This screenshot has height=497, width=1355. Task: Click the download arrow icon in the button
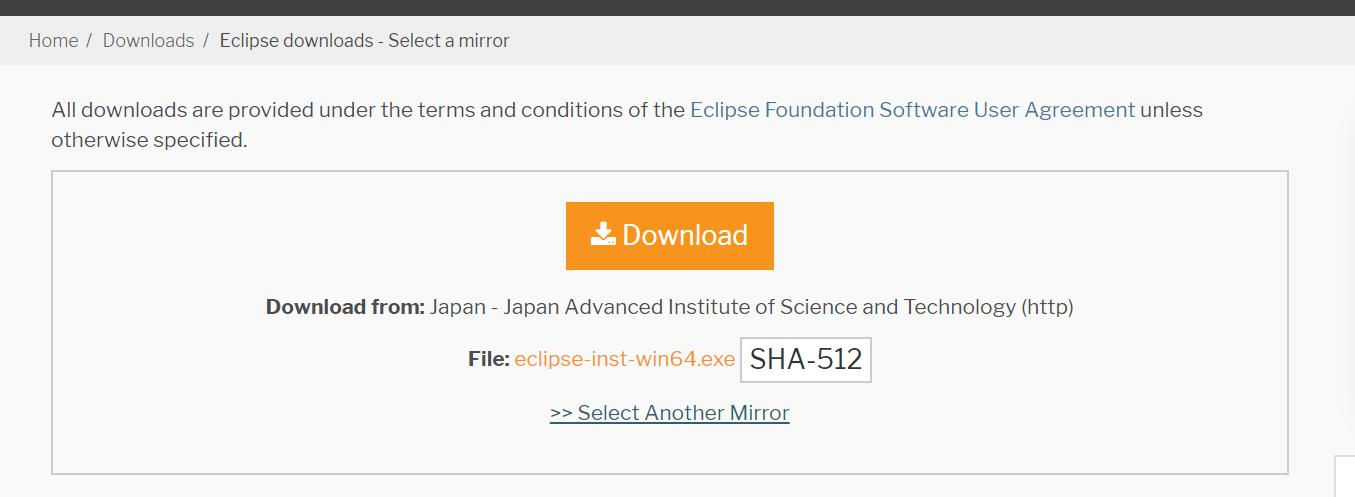coord(603,235)
